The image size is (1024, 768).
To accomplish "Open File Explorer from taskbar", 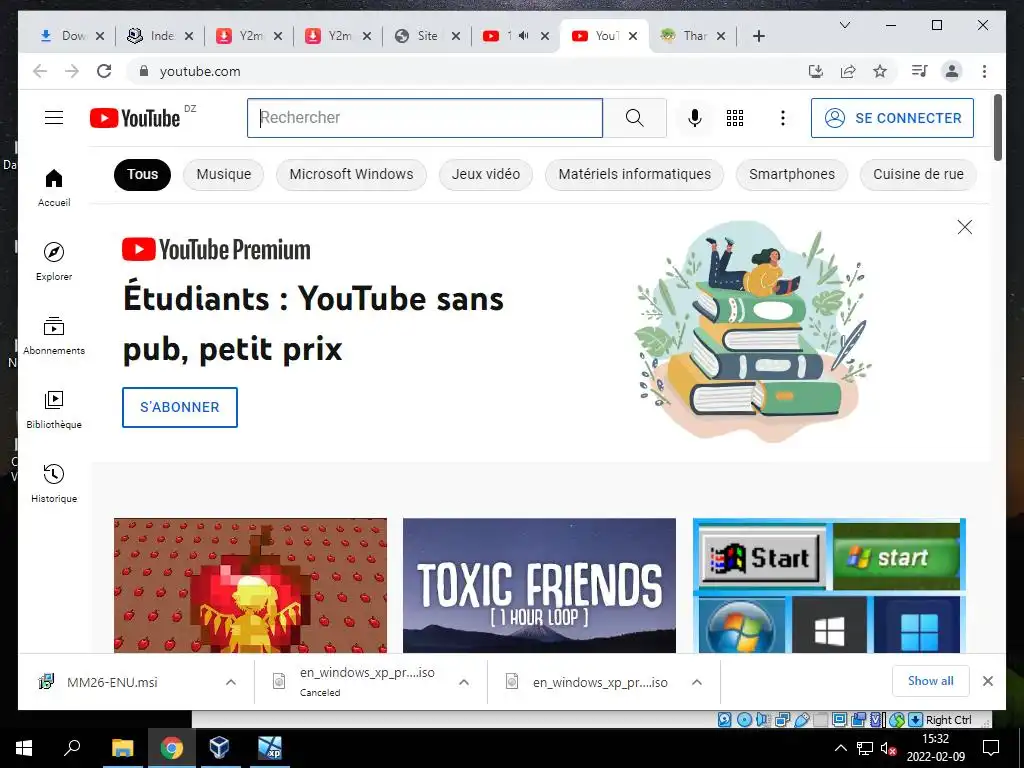I will tap(122, 748).
